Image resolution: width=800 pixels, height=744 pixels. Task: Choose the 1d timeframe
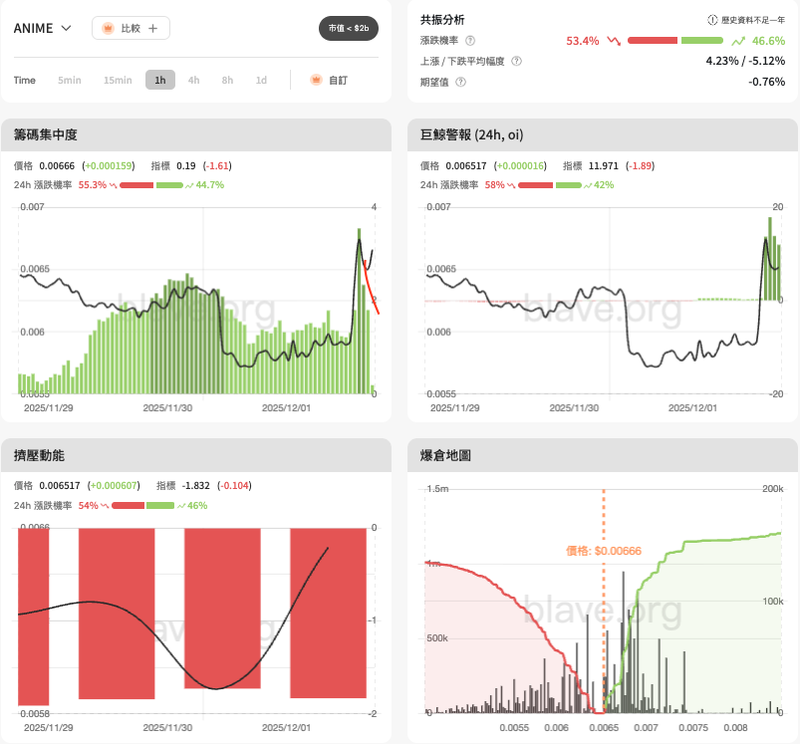click(x=261, y=80)
